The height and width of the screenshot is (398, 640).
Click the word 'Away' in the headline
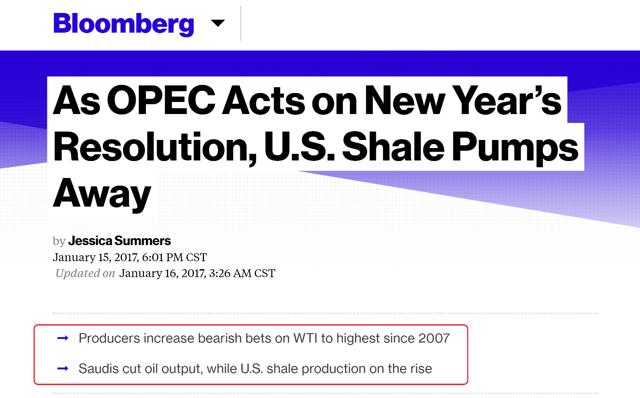click(x=102, y=194)
